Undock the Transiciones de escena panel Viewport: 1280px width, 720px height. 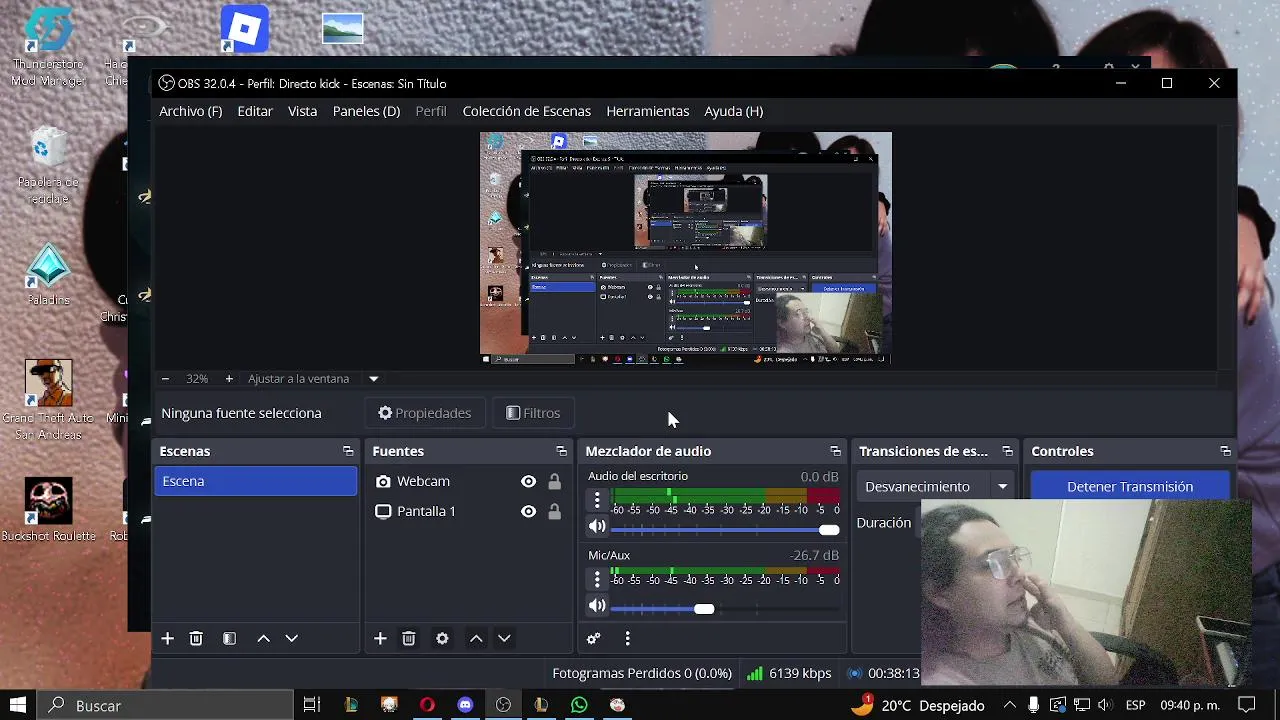1007,451
